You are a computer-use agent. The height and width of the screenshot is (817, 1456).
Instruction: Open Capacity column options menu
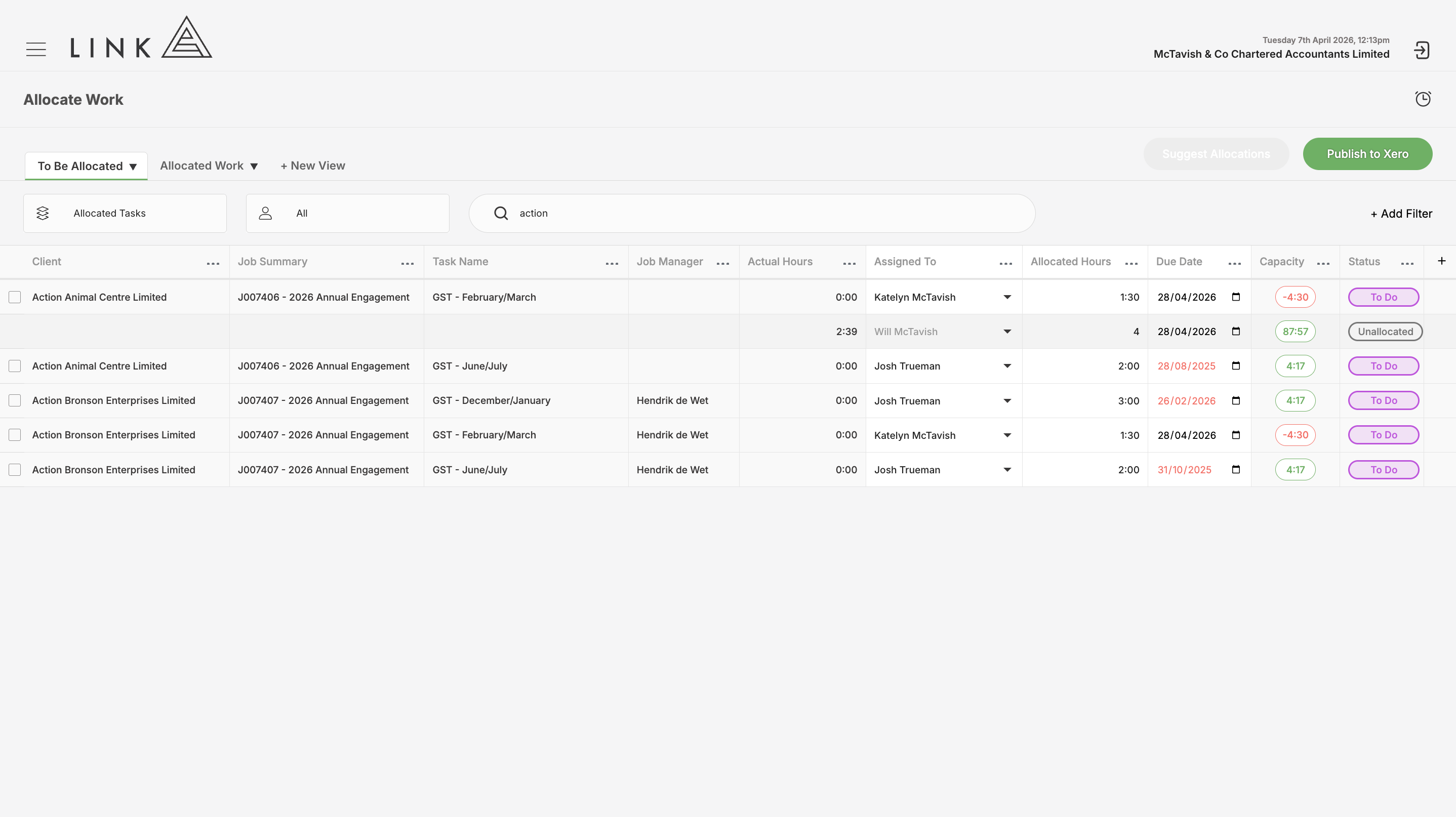pos(1323,263)
